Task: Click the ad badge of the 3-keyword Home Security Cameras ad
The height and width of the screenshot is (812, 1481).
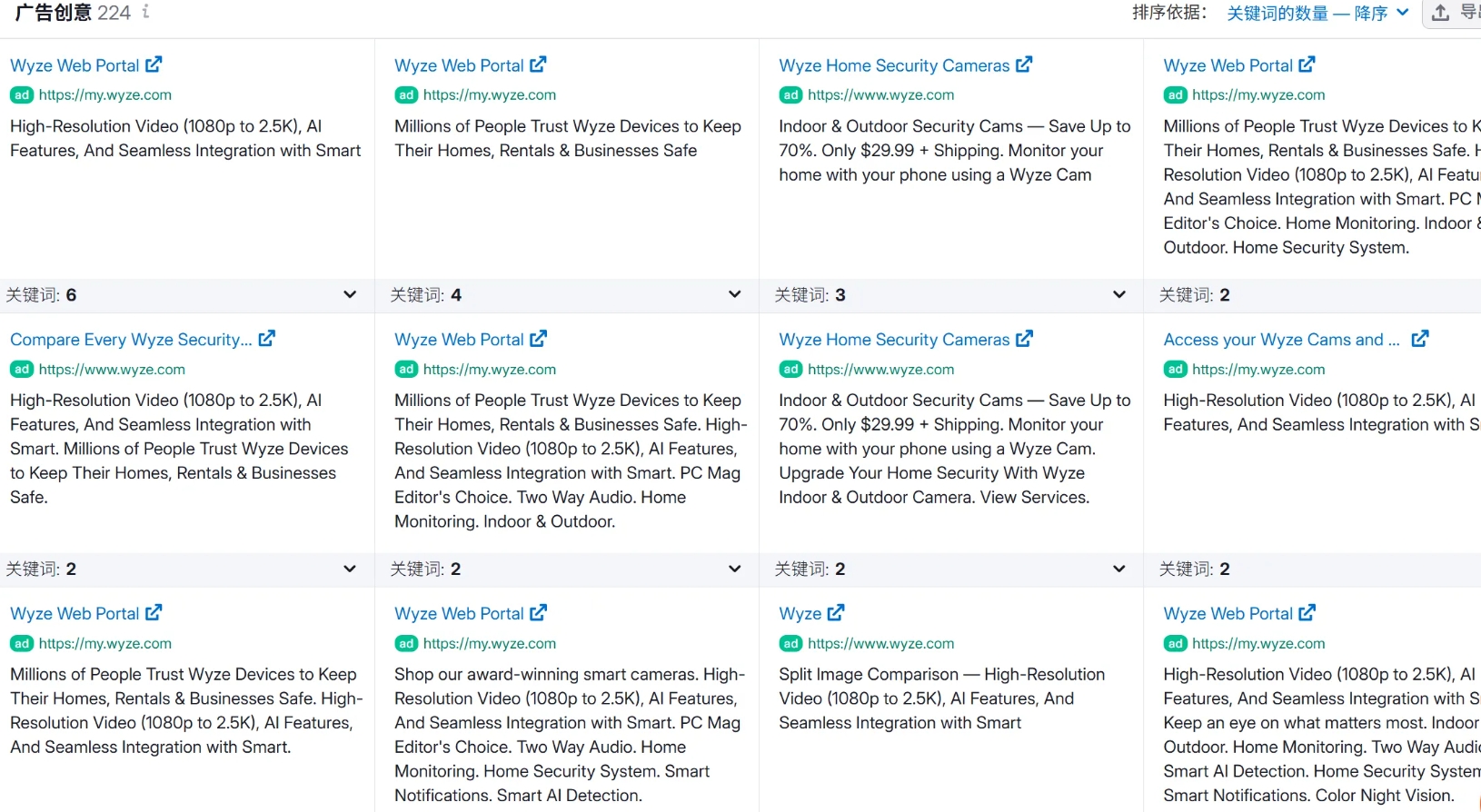Action: 791,95
